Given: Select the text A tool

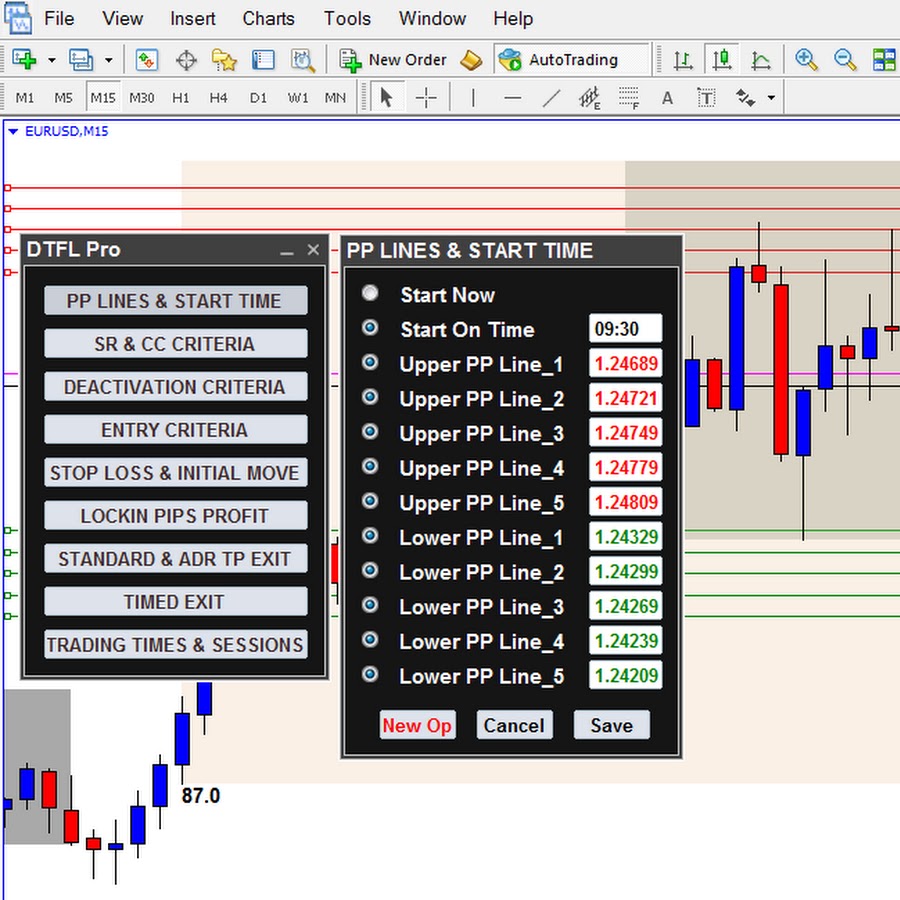Looking at the screenshot, I should pos(668,98).
